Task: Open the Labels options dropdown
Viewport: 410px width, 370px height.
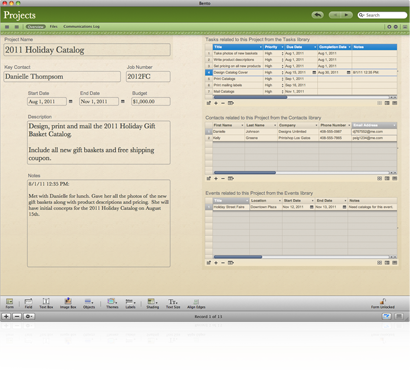Action: (x=130, y=303)
